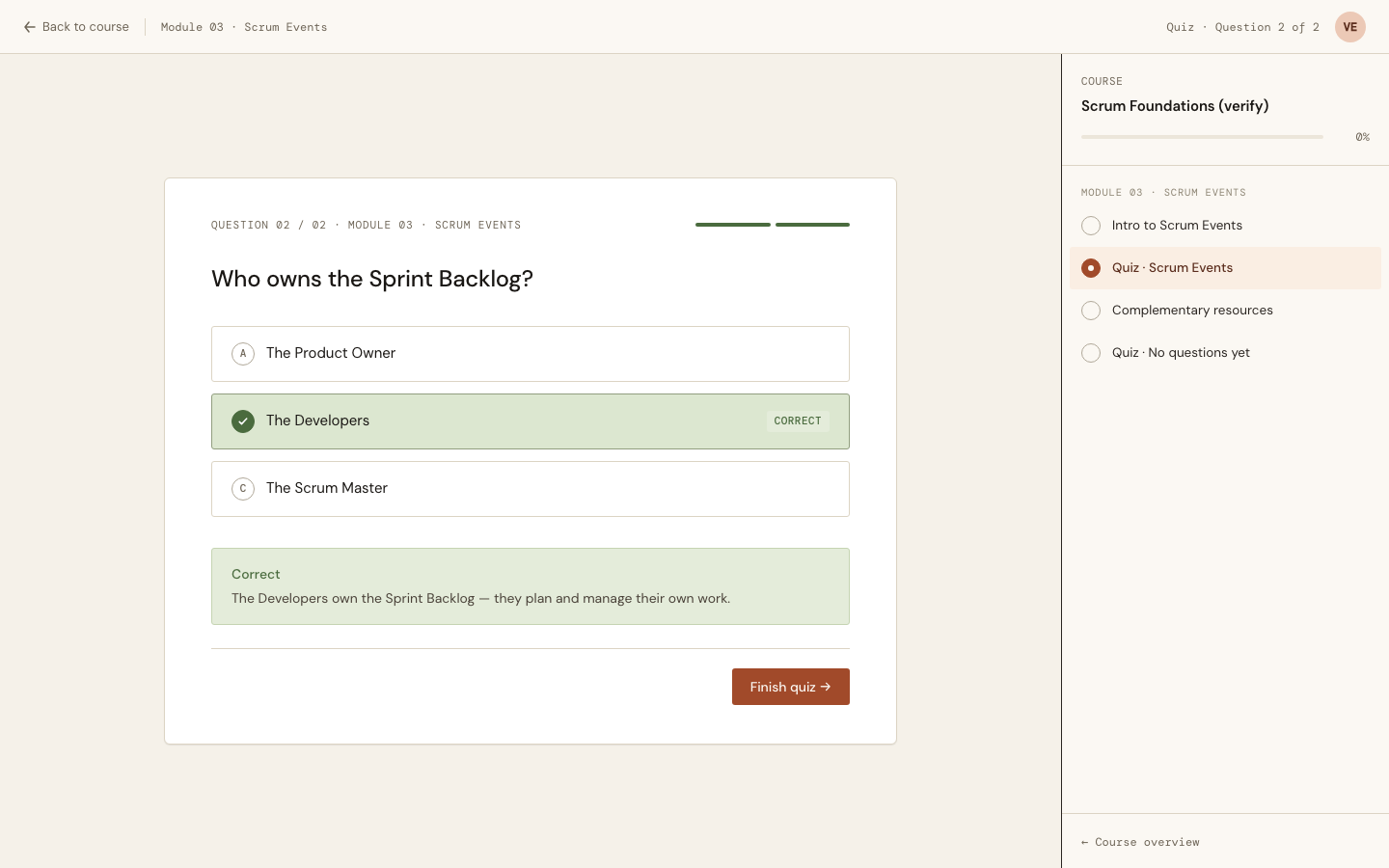Click the status circle beside Intro to Scrum Events
This screenshot has width=1389, height=868.
(1091, 226)
